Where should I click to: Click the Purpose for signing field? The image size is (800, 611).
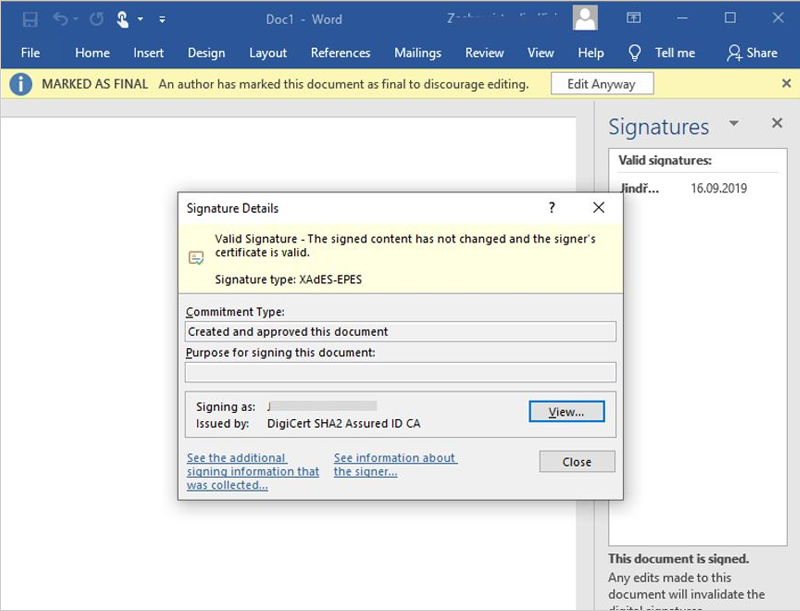pyautogui.click(x=401, y=372)
